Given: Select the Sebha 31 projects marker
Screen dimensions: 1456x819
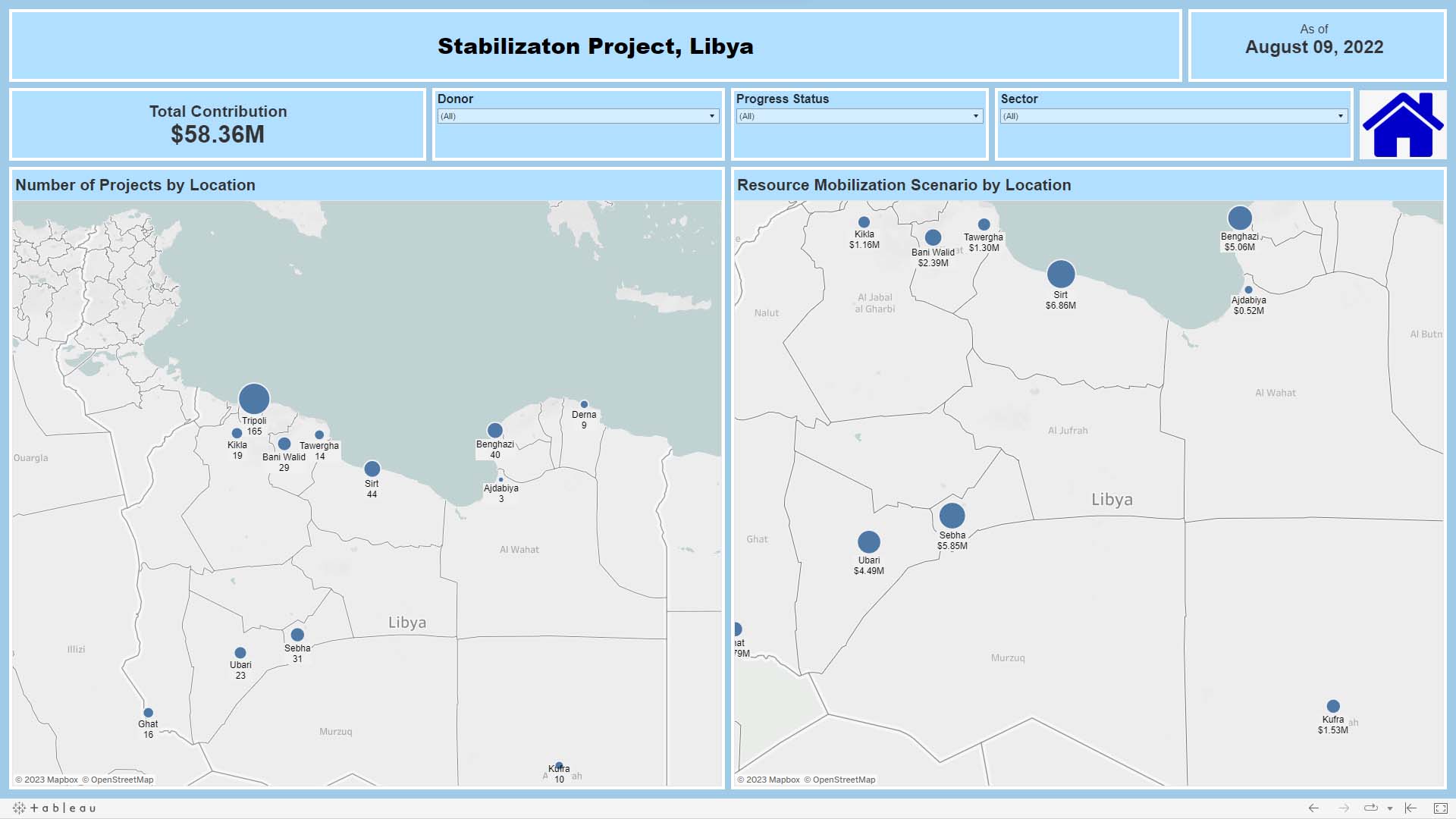Looking at the screenshot, I should coord(297,635).
